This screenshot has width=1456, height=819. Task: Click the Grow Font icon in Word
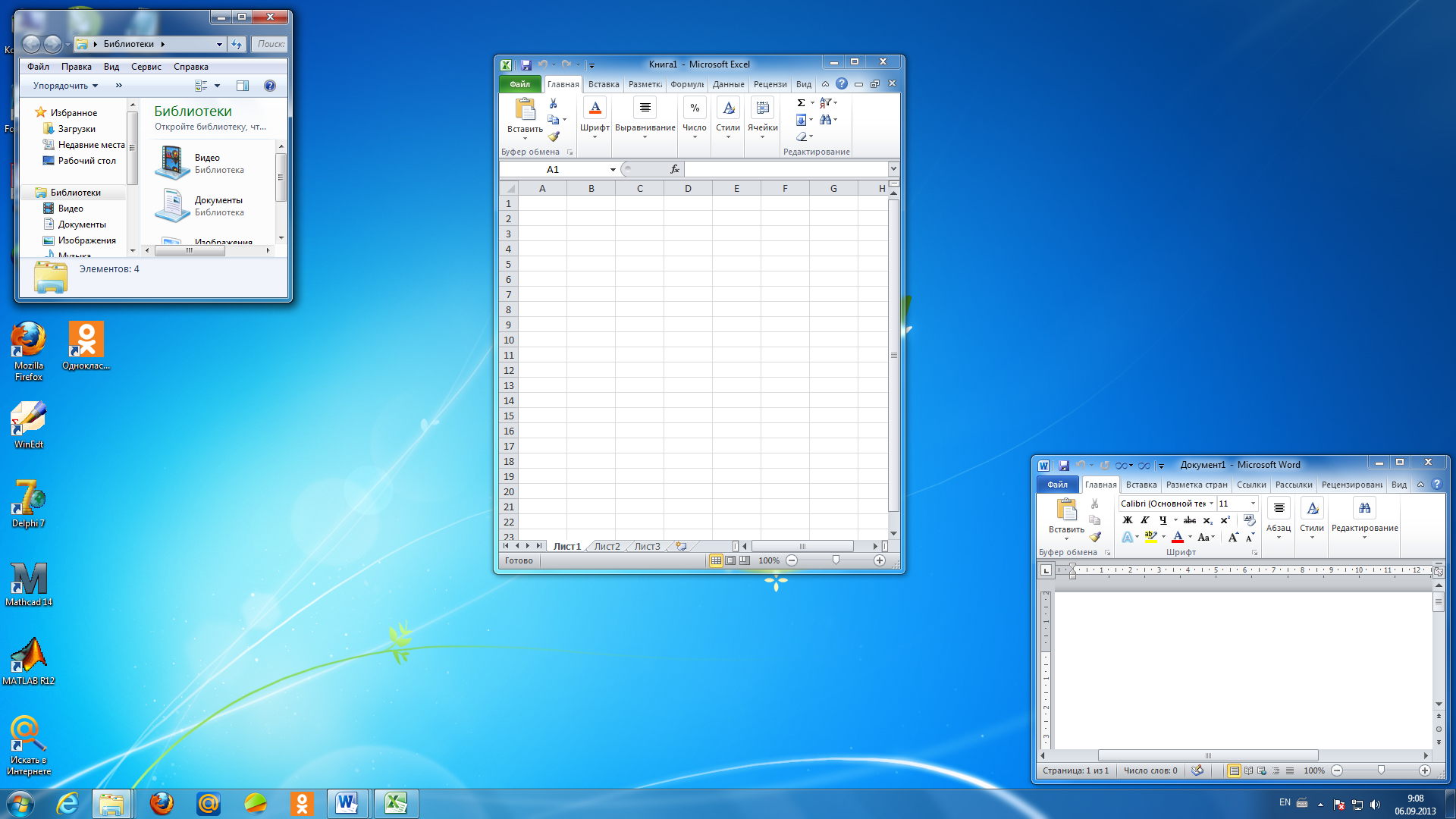[1233, 537]
